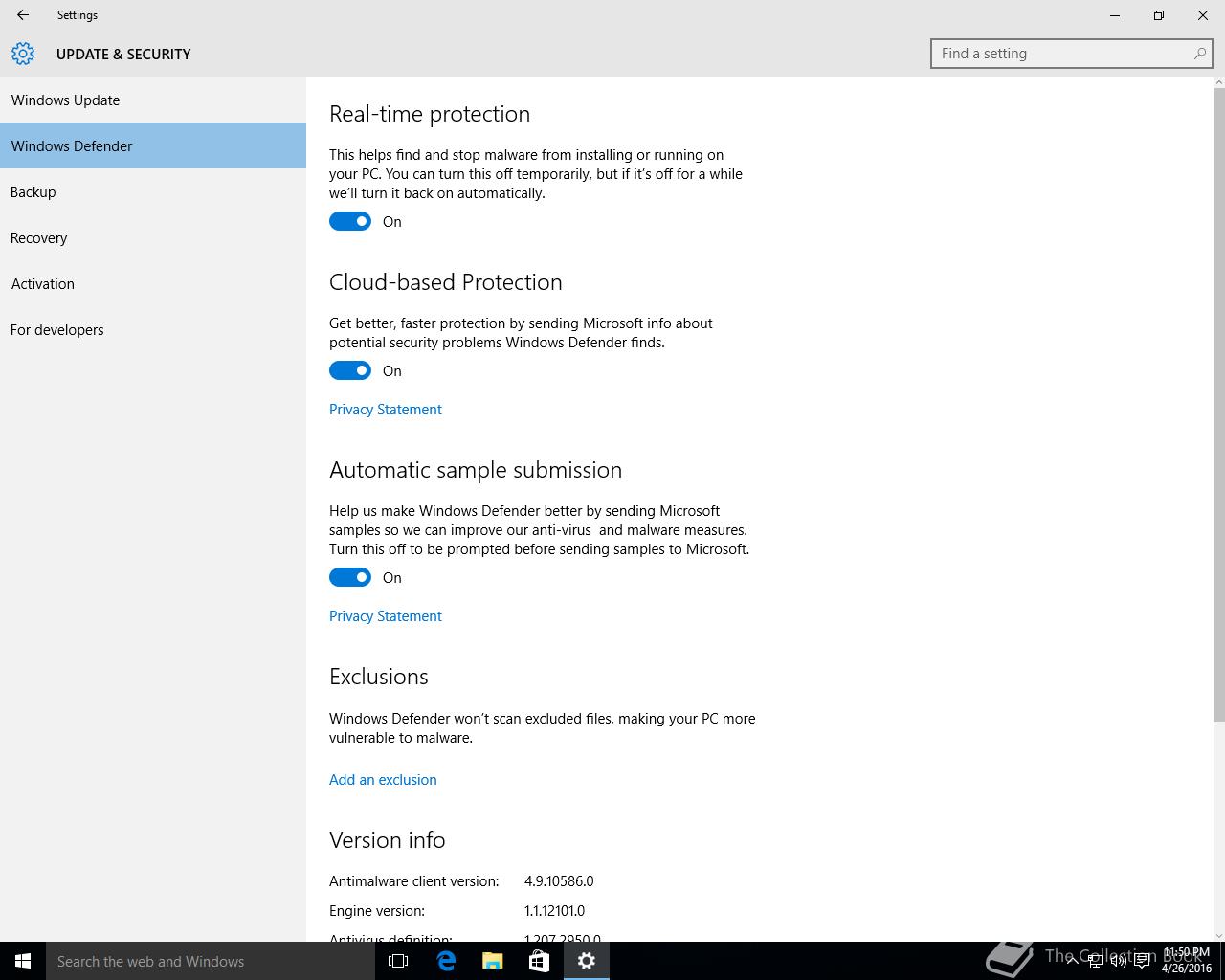Viewport: 1225px width, 980px height.
Task: Click engine version value 1.1.12101.0
Action: pos(554,910)
